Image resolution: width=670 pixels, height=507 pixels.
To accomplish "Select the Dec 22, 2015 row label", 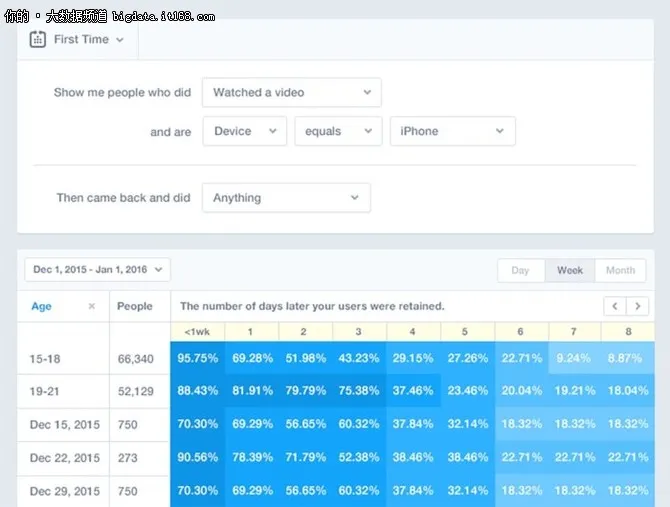I will tap(65, 458).
